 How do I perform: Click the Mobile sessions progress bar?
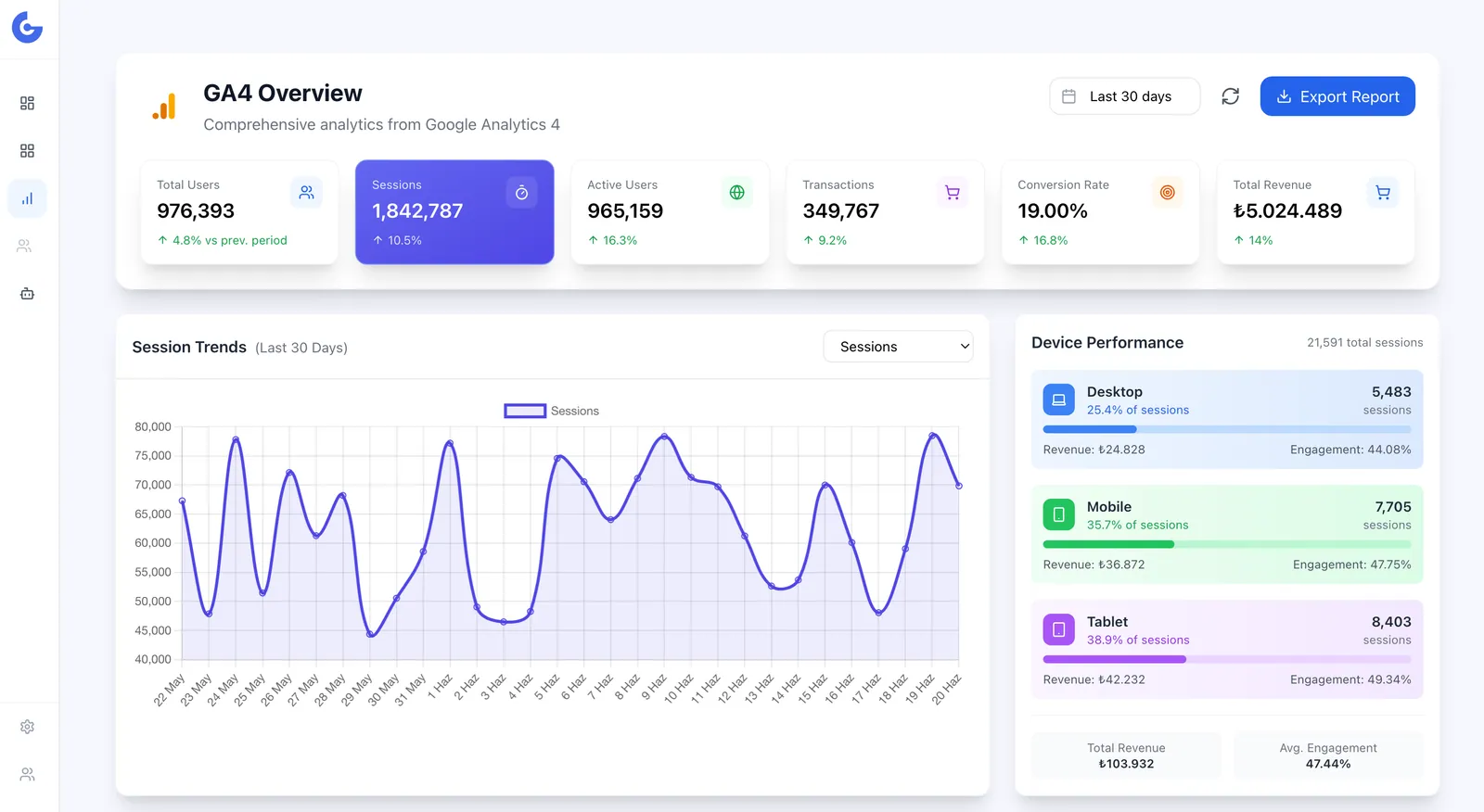coord(1227,544)
